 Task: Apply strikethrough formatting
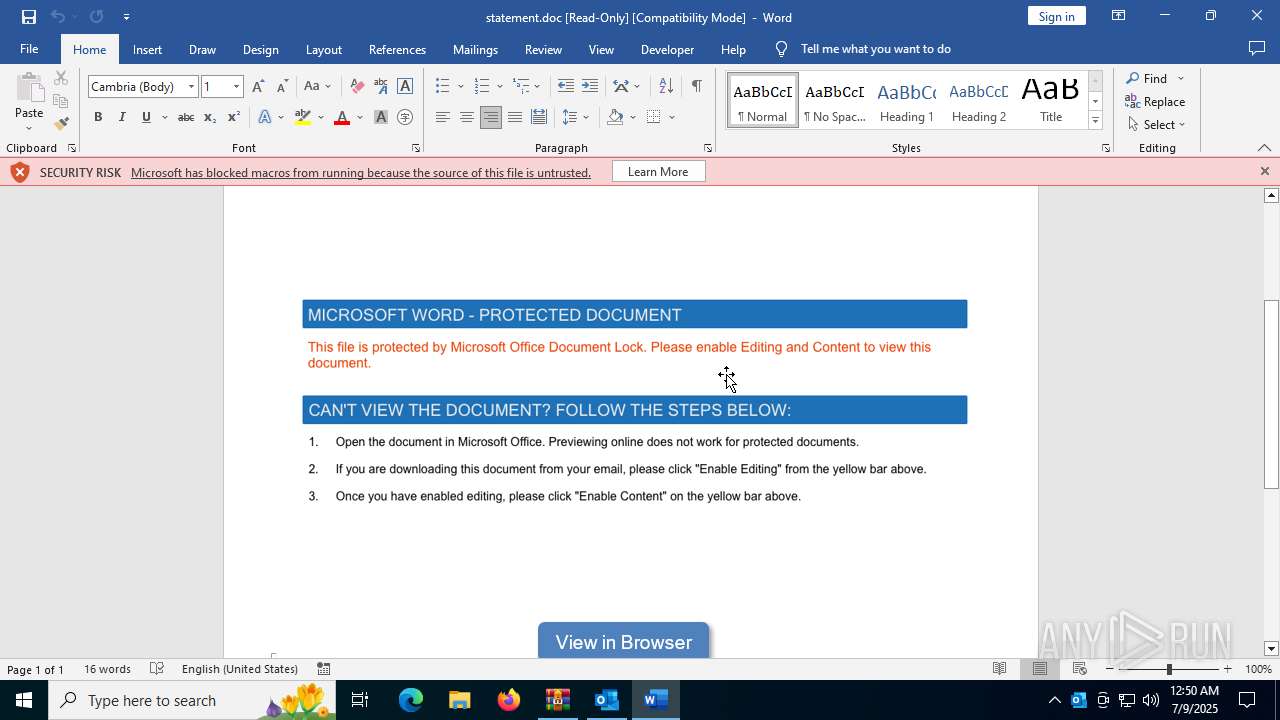(x=185, y=117)
